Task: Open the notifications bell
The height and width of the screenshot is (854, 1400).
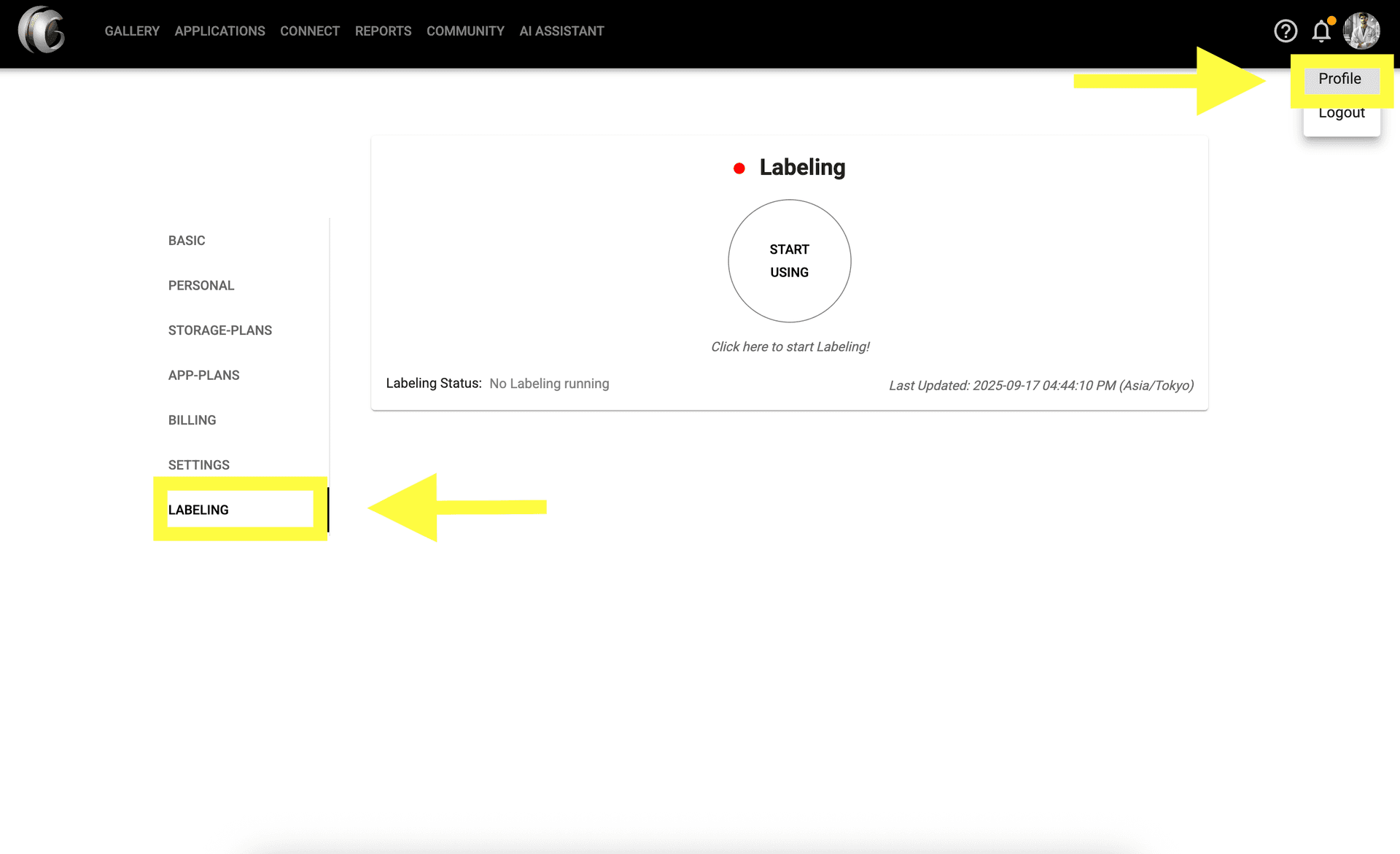Action: 1321,31
